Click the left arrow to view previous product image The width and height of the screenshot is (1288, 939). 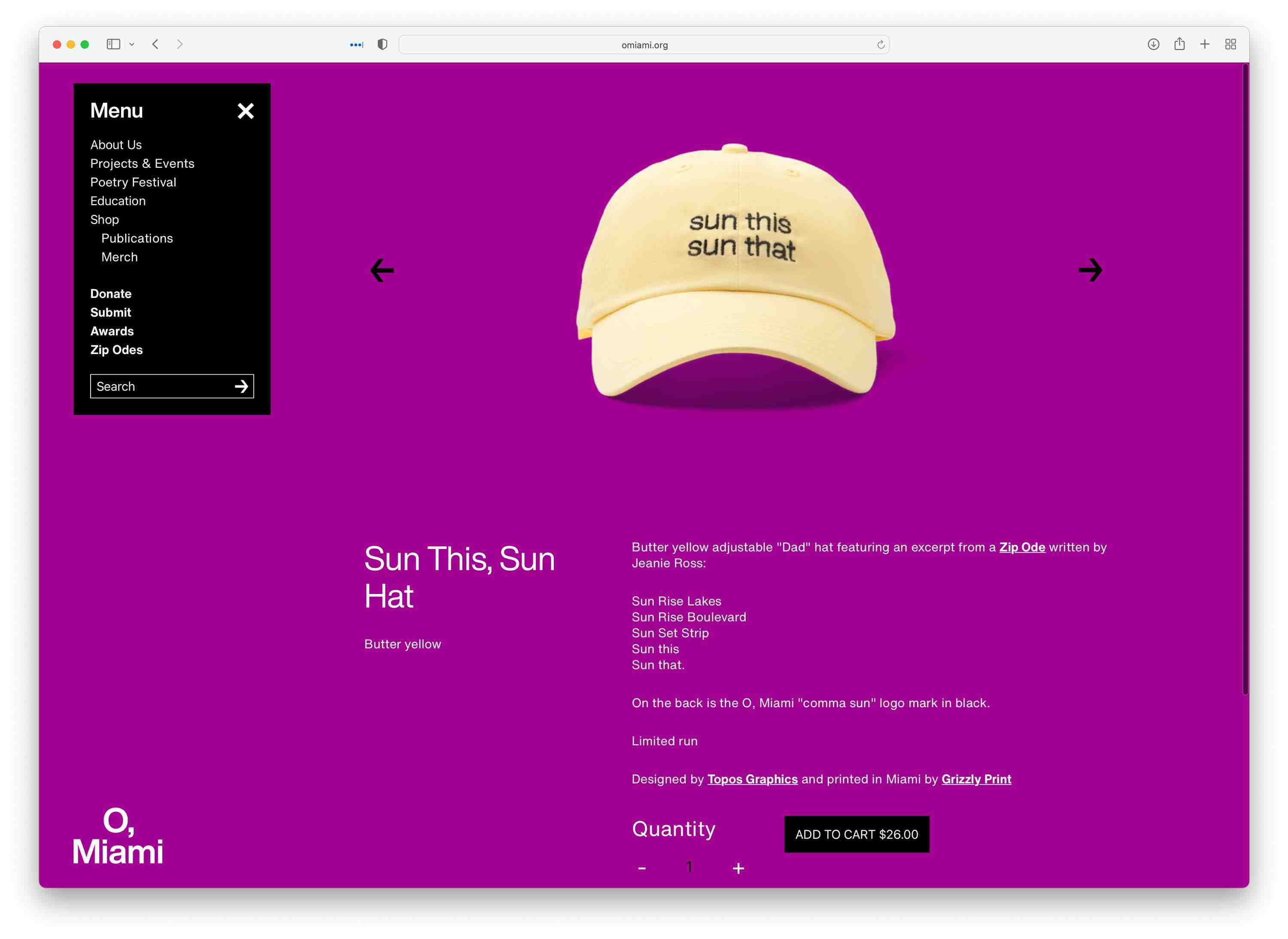382,270
